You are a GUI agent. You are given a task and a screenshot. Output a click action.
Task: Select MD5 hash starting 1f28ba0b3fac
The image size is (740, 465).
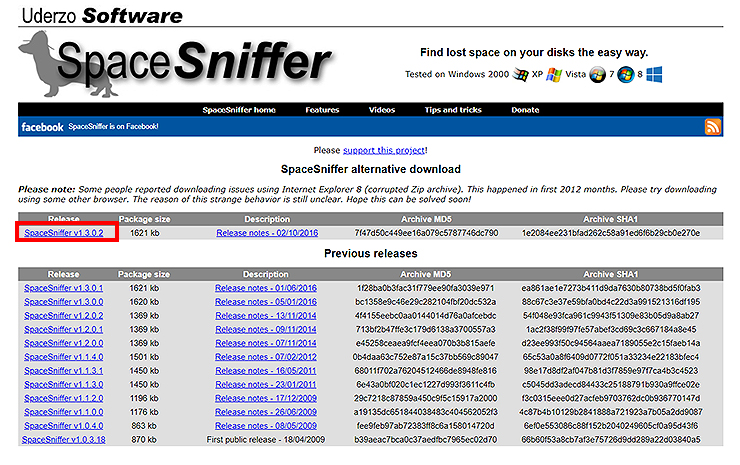(x=425, y=288)
